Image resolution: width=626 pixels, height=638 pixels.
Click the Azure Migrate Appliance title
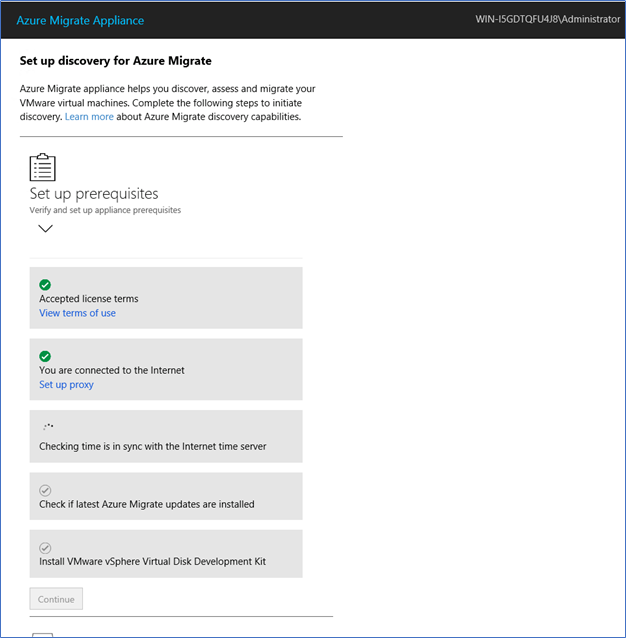(80, 20)
